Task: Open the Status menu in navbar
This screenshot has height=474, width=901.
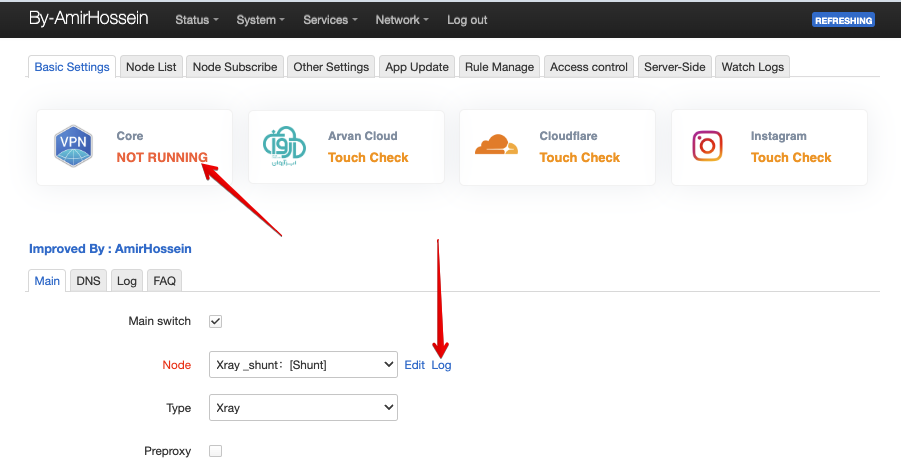Action: [199, 20]
